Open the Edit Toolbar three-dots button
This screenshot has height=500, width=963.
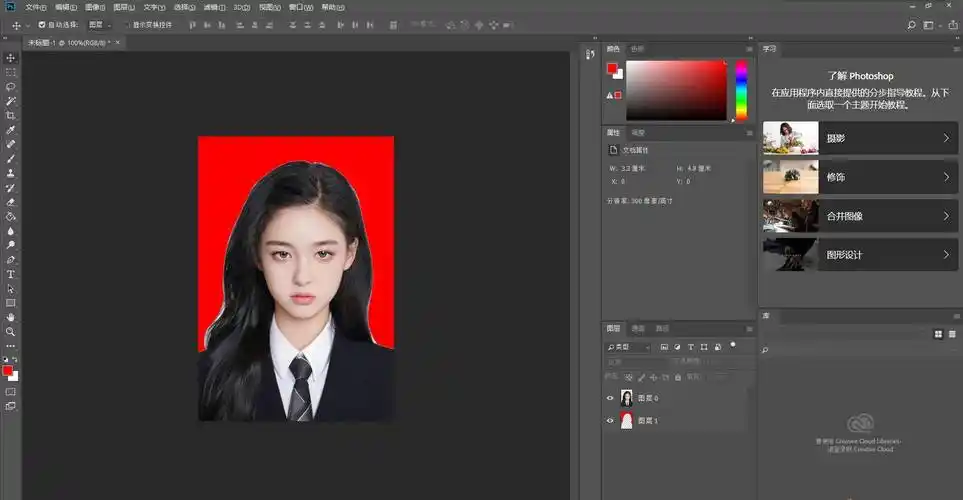click(x=10, y=346)
